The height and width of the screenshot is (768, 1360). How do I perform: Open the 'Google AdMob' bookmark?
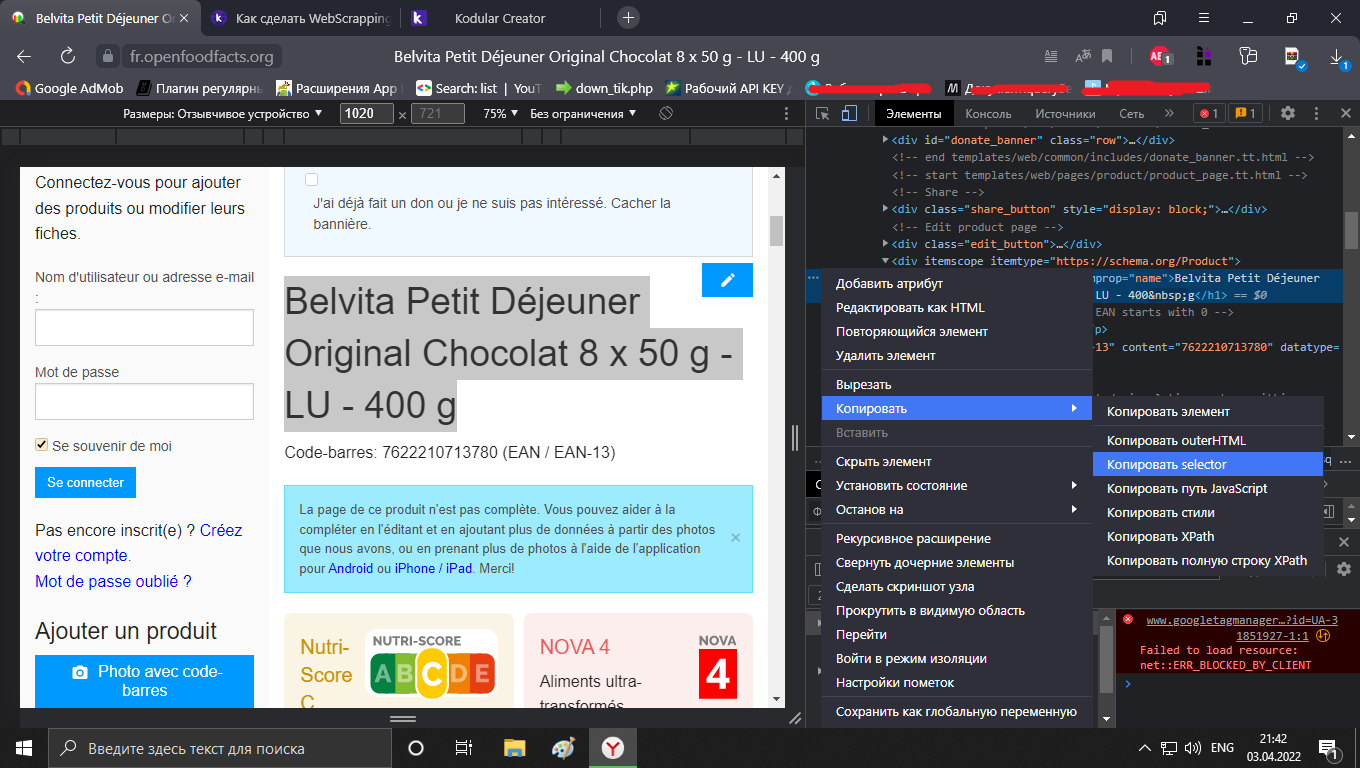[69, 88]
